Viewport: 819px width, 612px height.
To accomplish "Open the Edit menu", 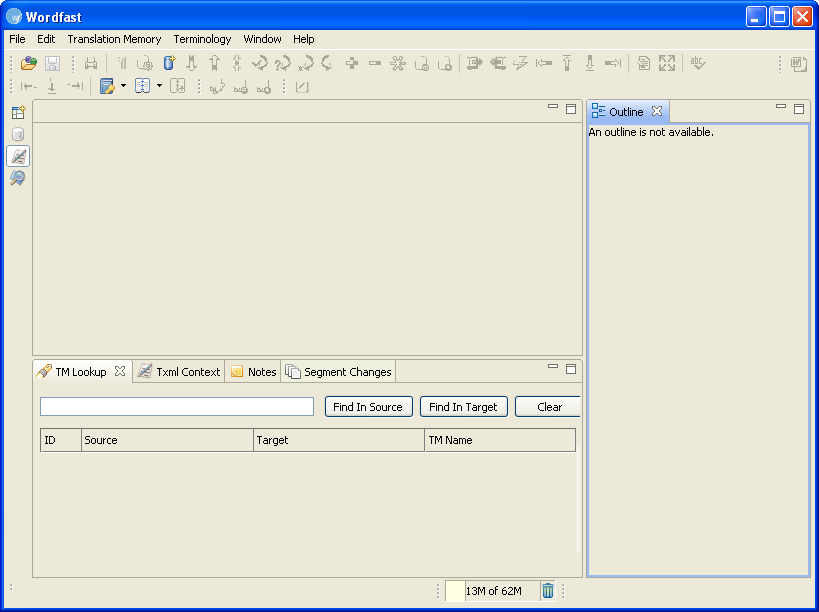I will point(46,39).
